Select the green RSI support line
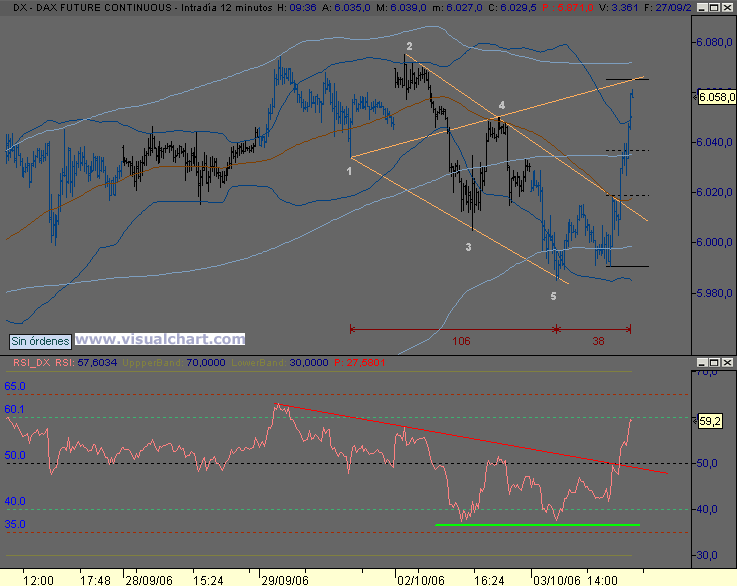This screenshot has height=586, width=737. pyautogui.click(x=537, y=525)
